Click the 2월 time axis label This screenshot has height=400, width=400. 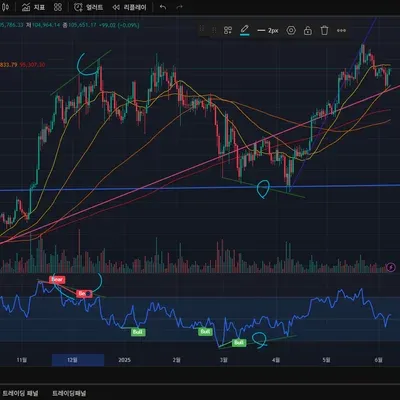(x=177, y=360)
